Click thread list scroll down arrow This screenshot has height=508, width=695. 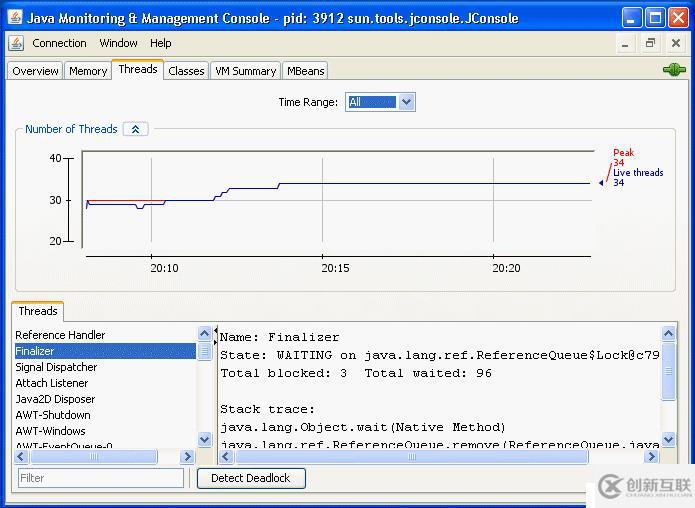(204, 439)
